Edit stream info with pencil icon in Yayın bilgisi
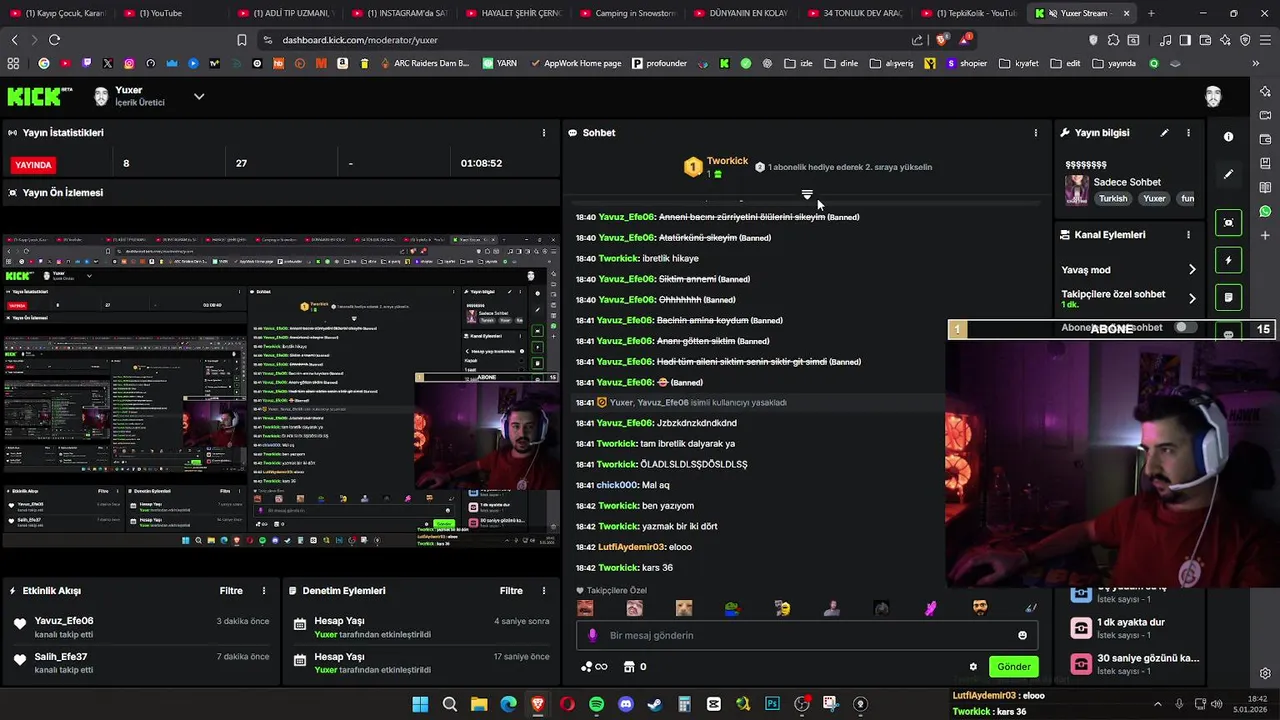 tap(1164, 132)
